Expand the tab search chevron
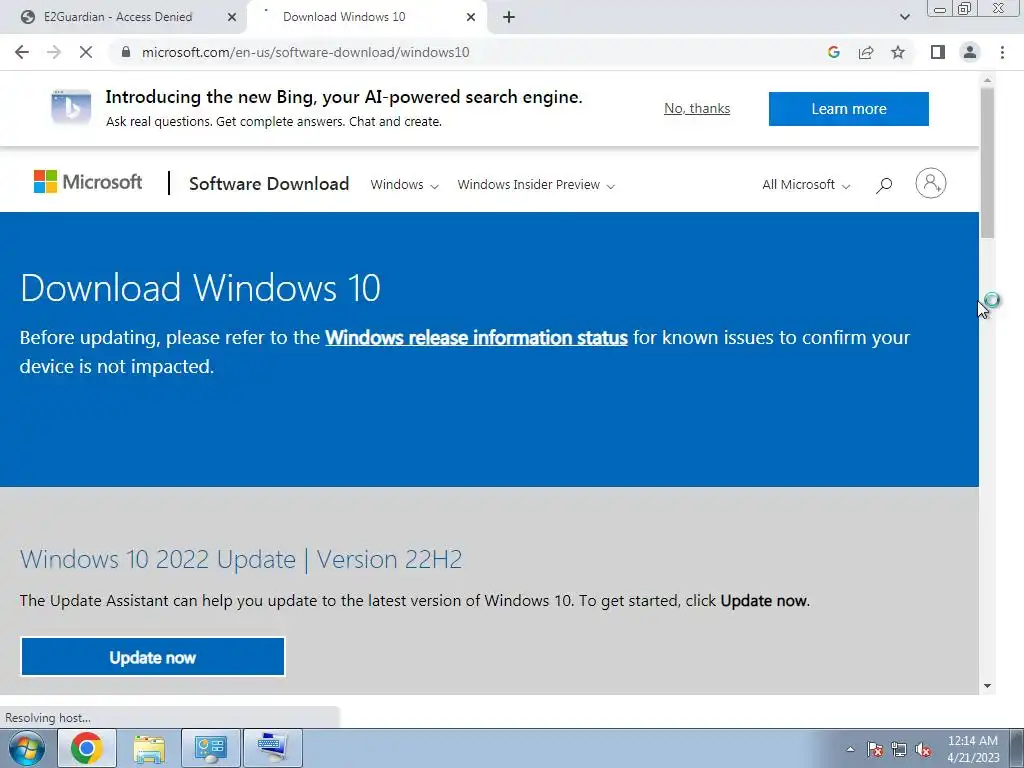The height and width of the screenshot is (768, 1024). coord(904,17)
